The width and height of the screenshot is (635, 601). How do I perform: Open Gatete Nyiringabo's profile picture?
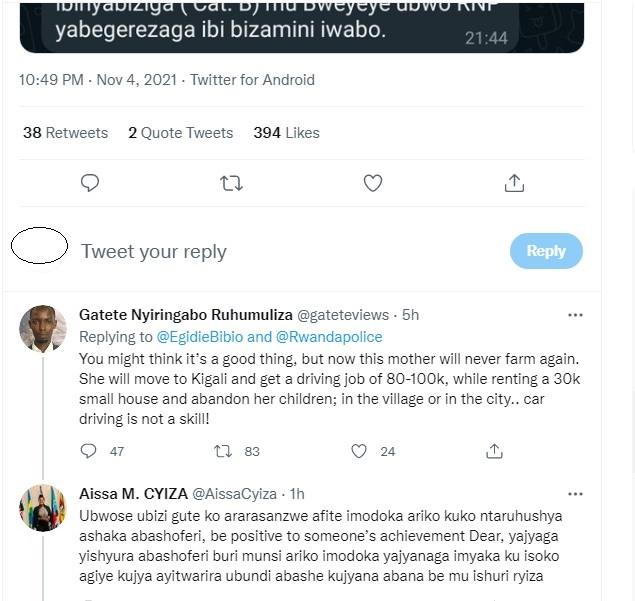[43, 328]
